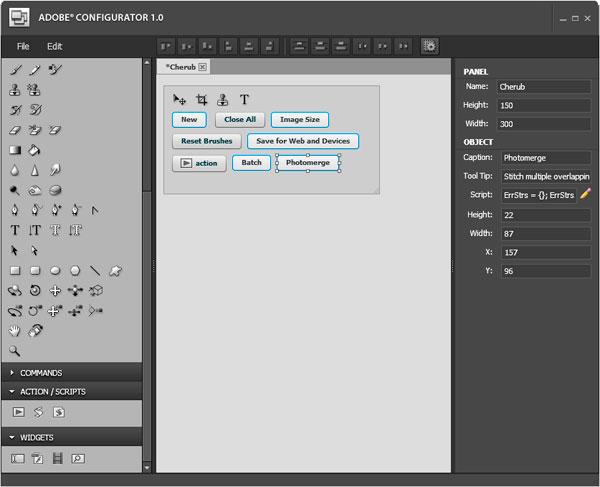Select the Rectangle shape tool icon
The height and width of the screenshot is (487, 600).
pos(15,271)
